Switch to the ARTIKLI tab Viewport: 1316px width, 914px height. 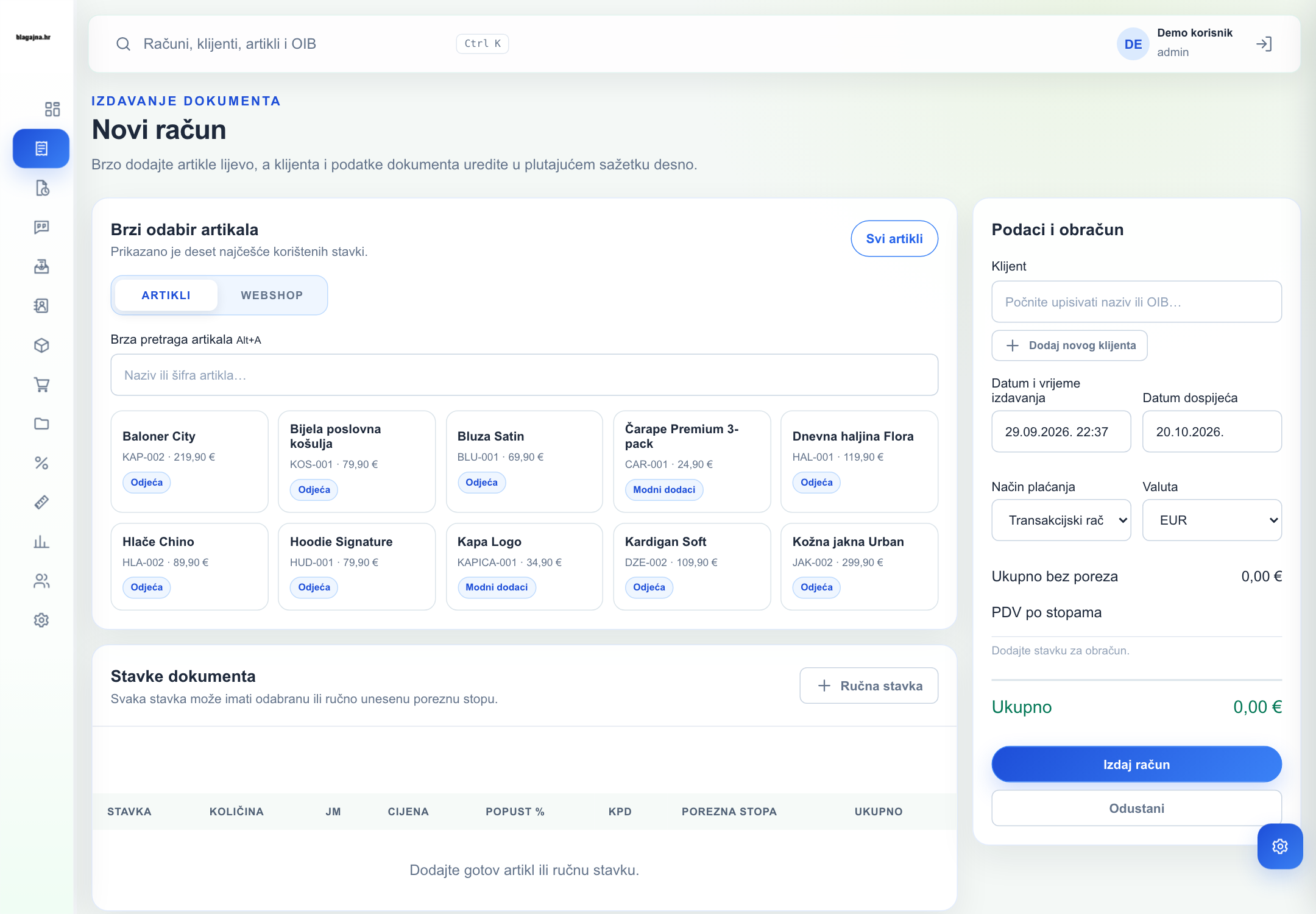point(166,296)
